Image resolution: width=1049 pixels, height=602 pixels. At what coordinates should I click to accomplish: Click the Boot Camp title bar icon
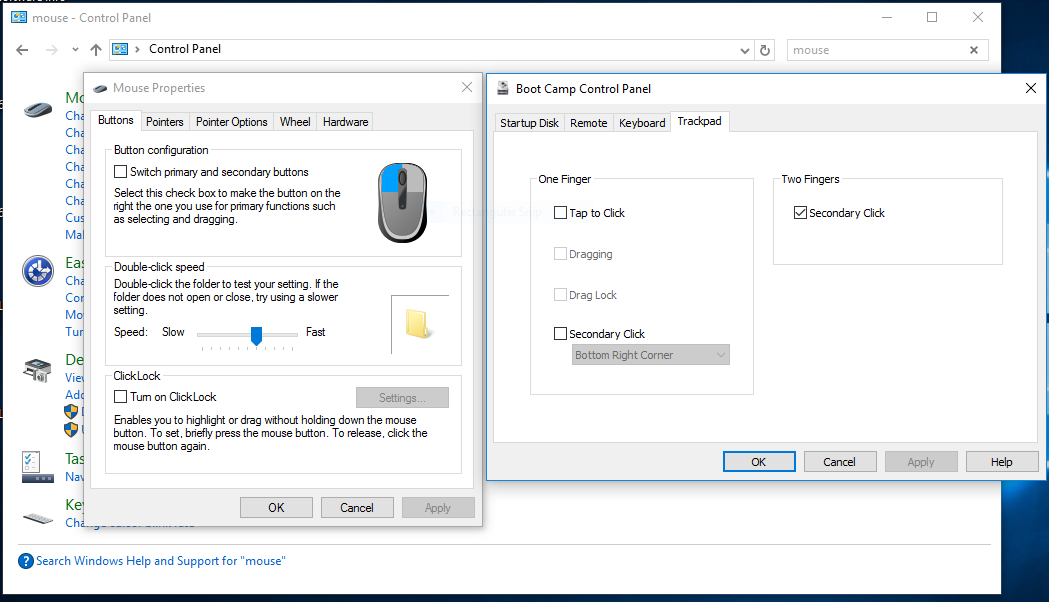[502, 88]
